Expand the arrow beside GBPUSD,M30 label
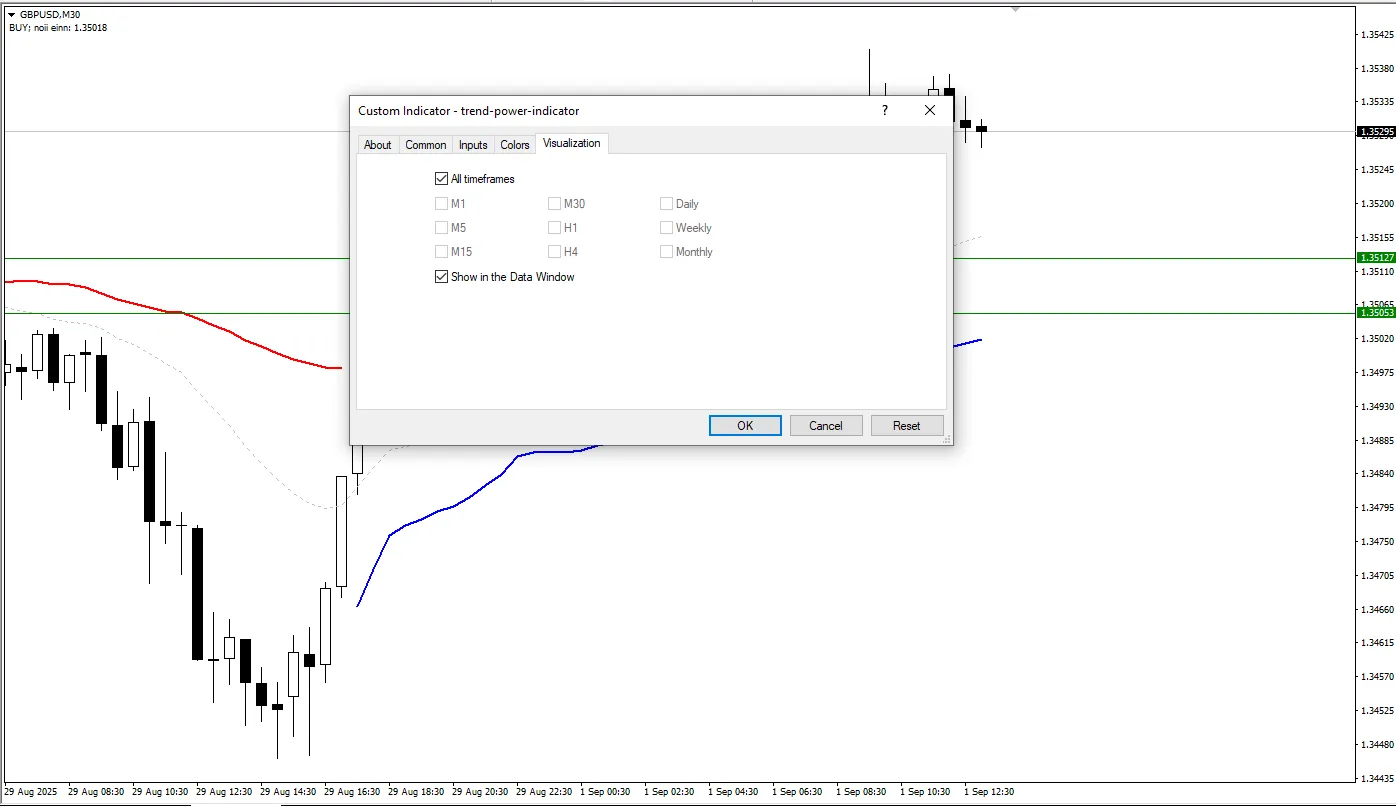This screenshot has height=806, width=1396. (x=11, y=15)
